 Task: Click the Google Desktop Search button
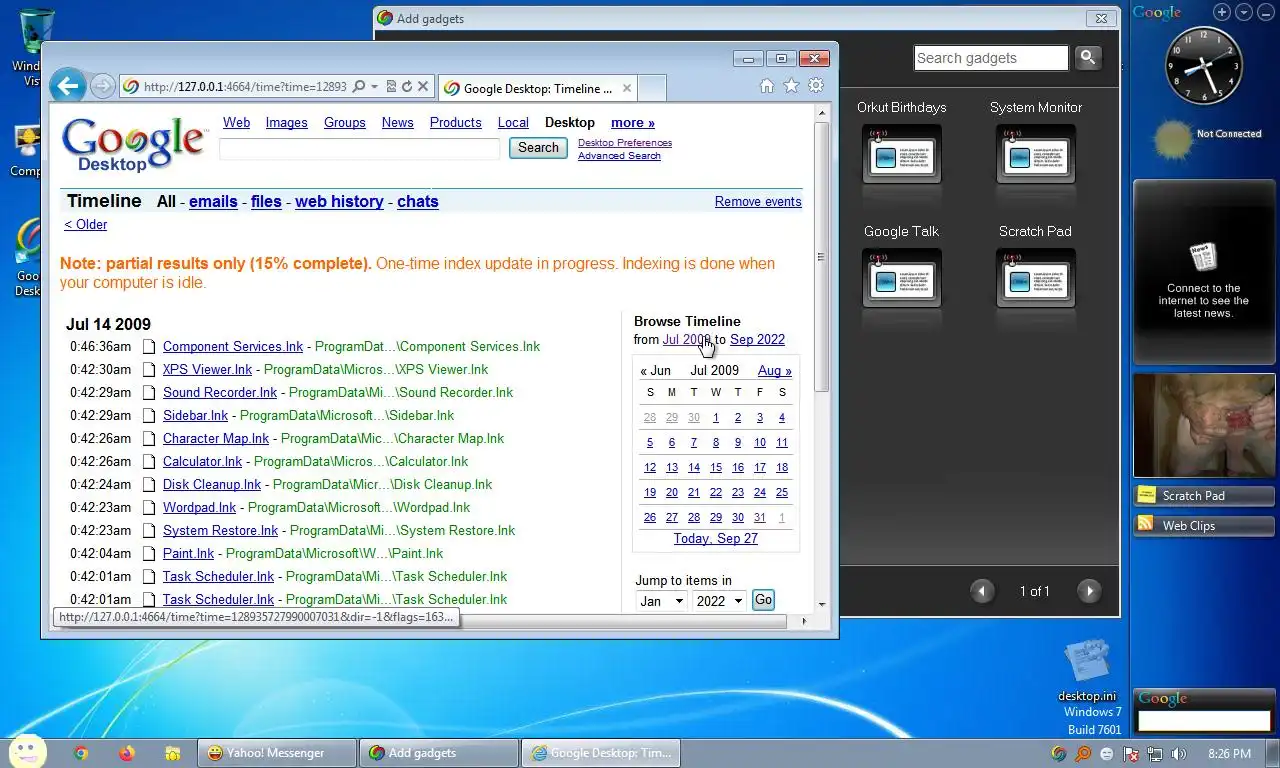click(538, 148)
